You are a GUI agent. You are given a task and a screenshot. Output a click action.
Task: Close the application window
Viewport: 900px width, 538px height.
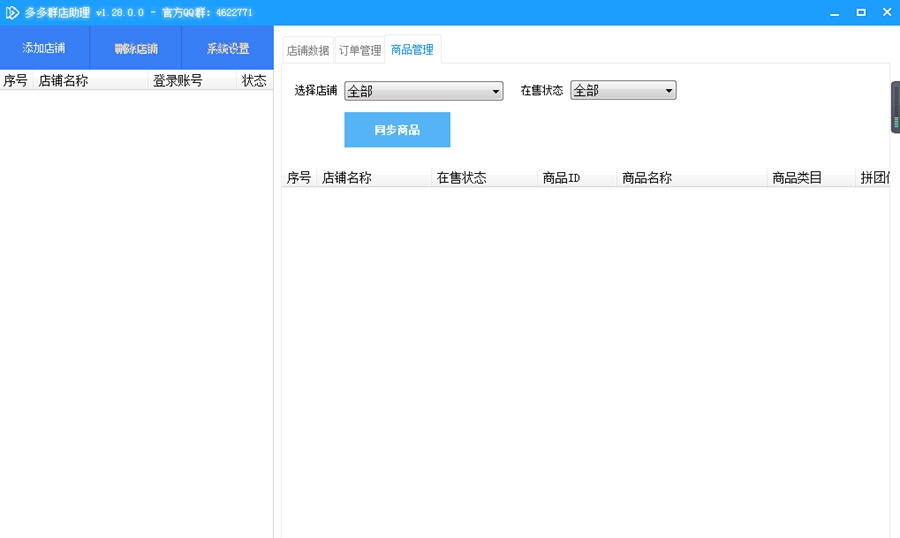[x=887, y=12]
